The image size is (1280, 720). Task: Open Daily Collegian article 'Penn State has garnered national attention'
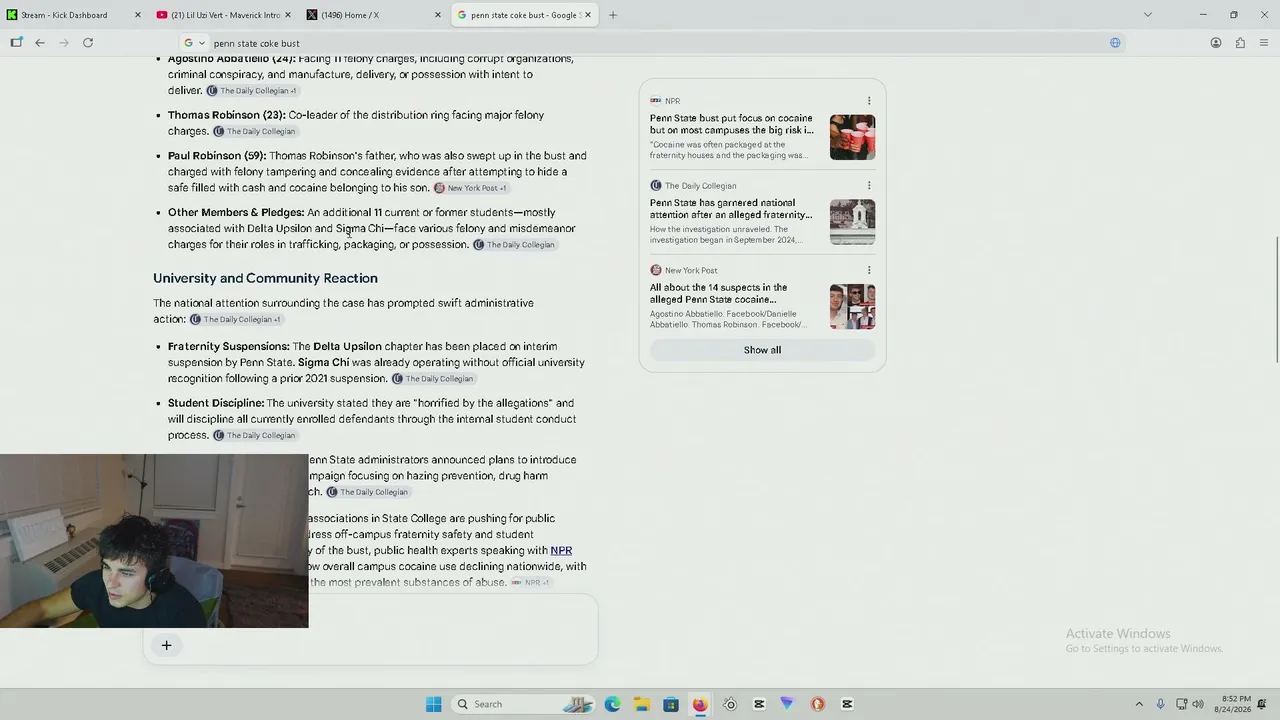coord(731,209)
